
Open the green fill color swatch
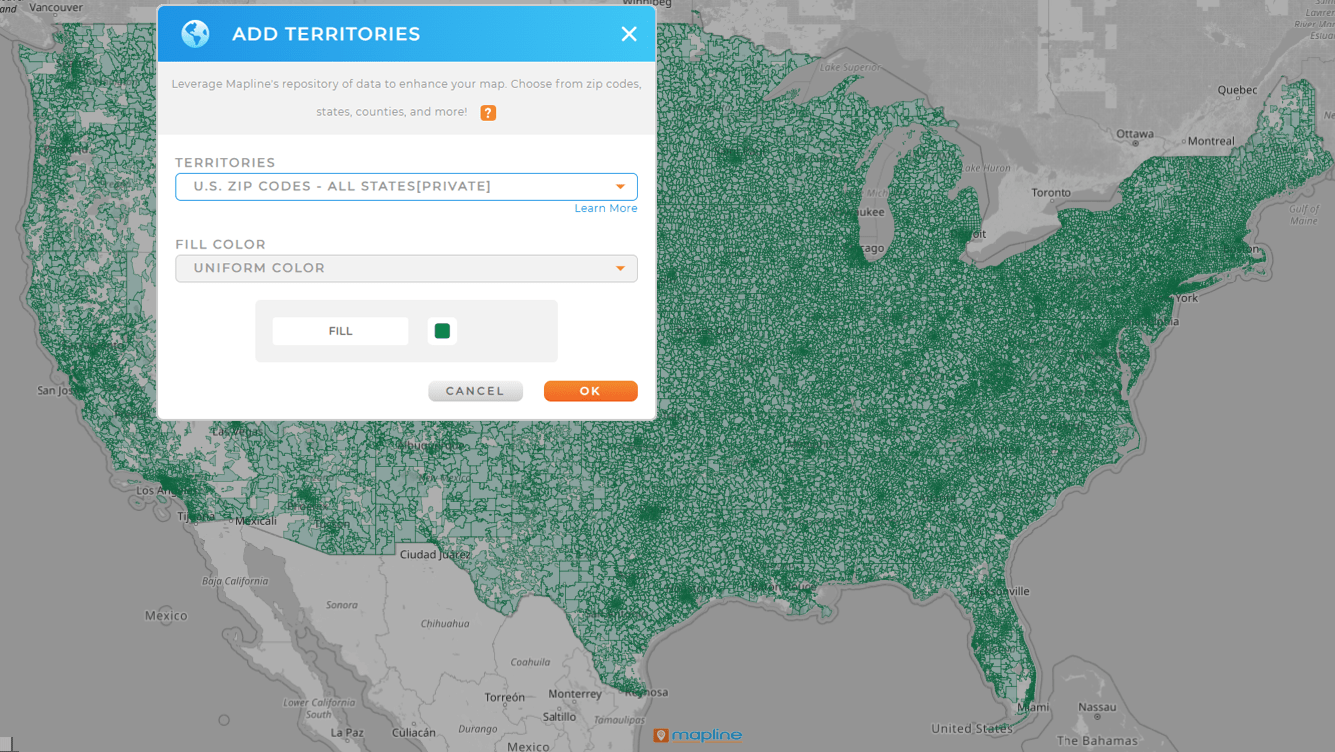[442, 330]
